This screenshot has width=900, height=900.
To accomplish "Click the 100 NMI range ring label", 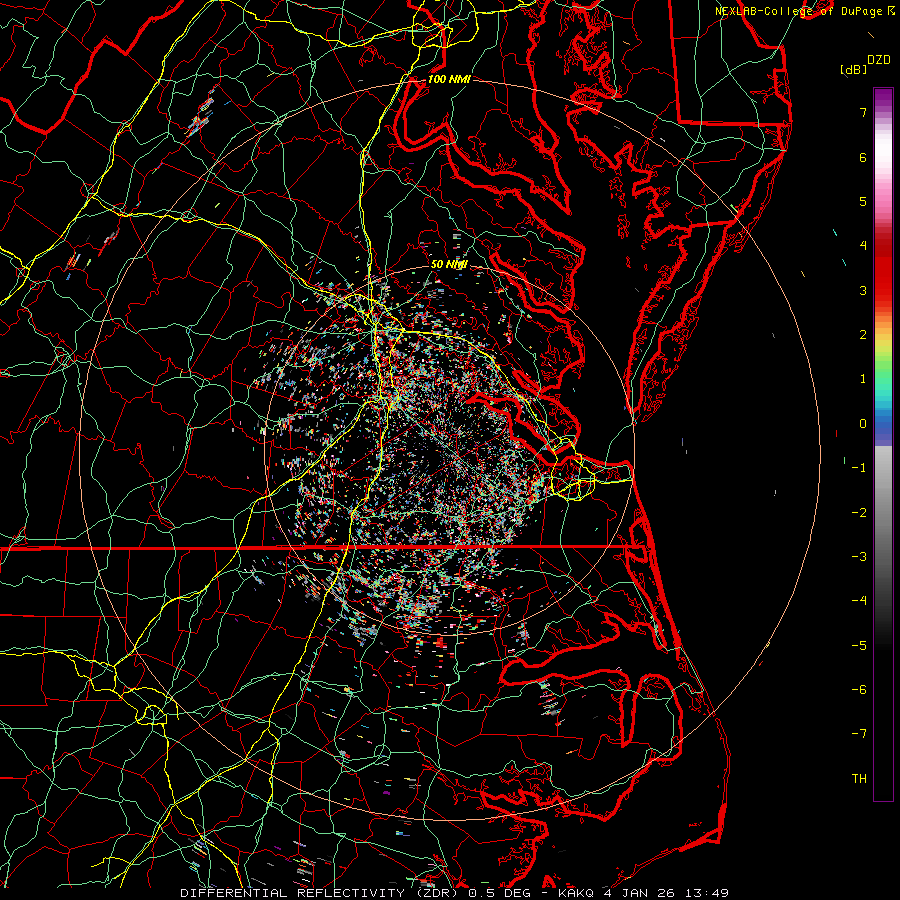I will click(449, 79).
